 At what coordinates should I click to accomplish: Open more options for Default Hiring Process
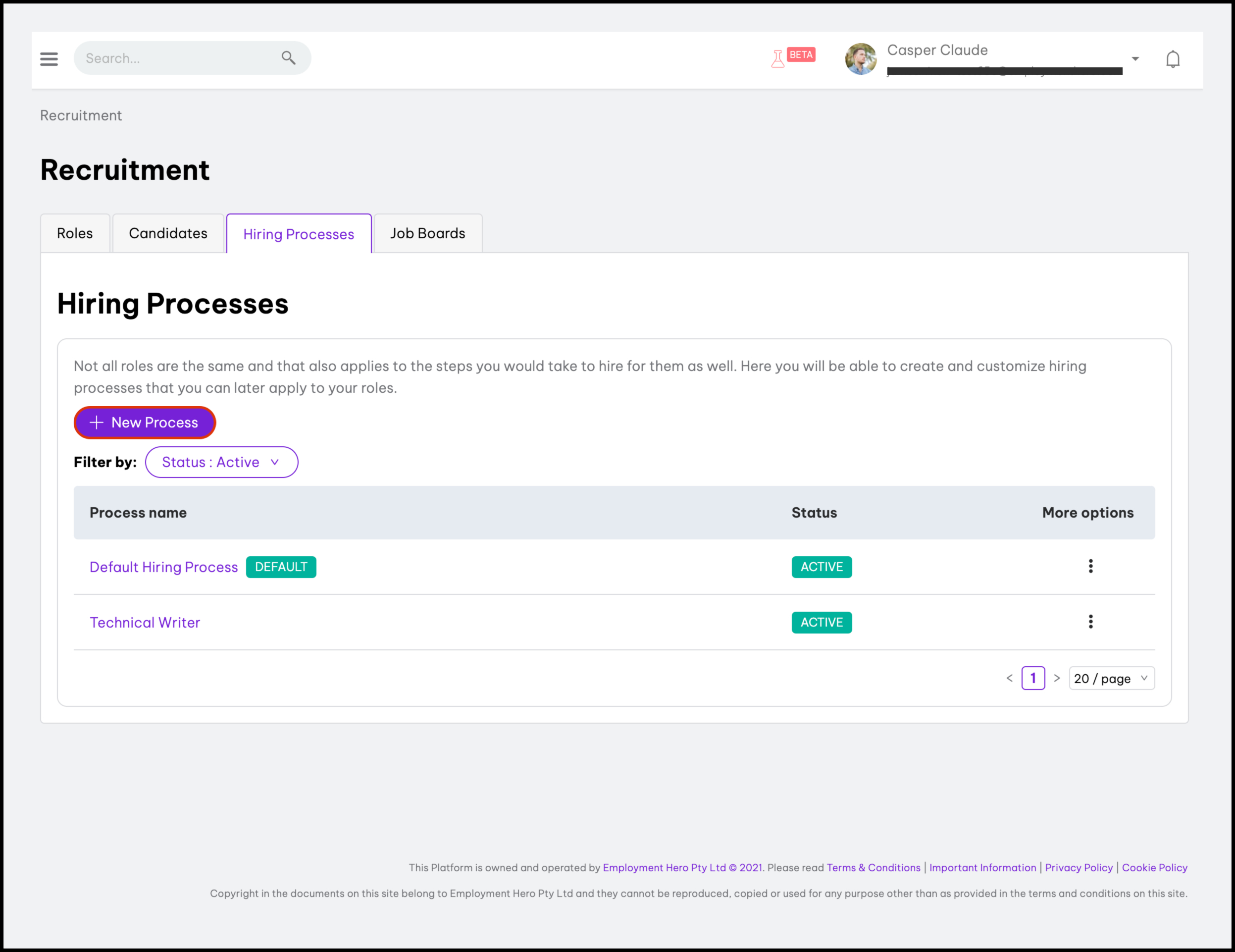(1090, 566)
